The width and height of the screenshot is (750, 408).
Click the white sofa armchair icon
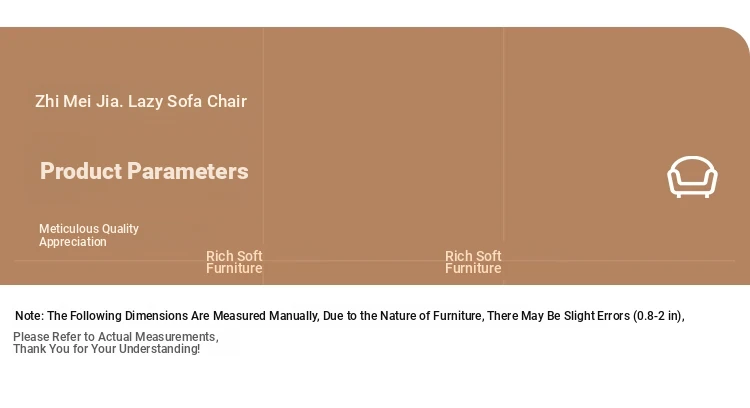692,177
